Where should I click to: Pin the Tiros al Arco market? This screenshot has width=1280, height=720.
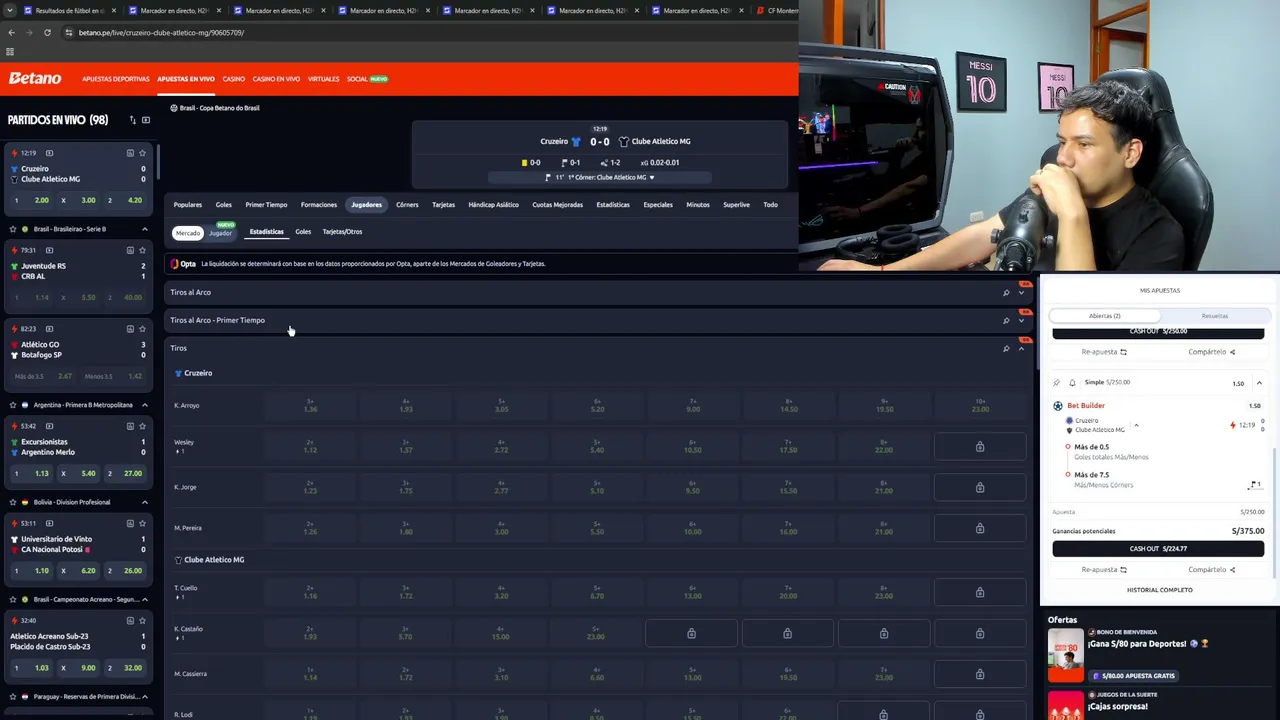(1006, 293)
